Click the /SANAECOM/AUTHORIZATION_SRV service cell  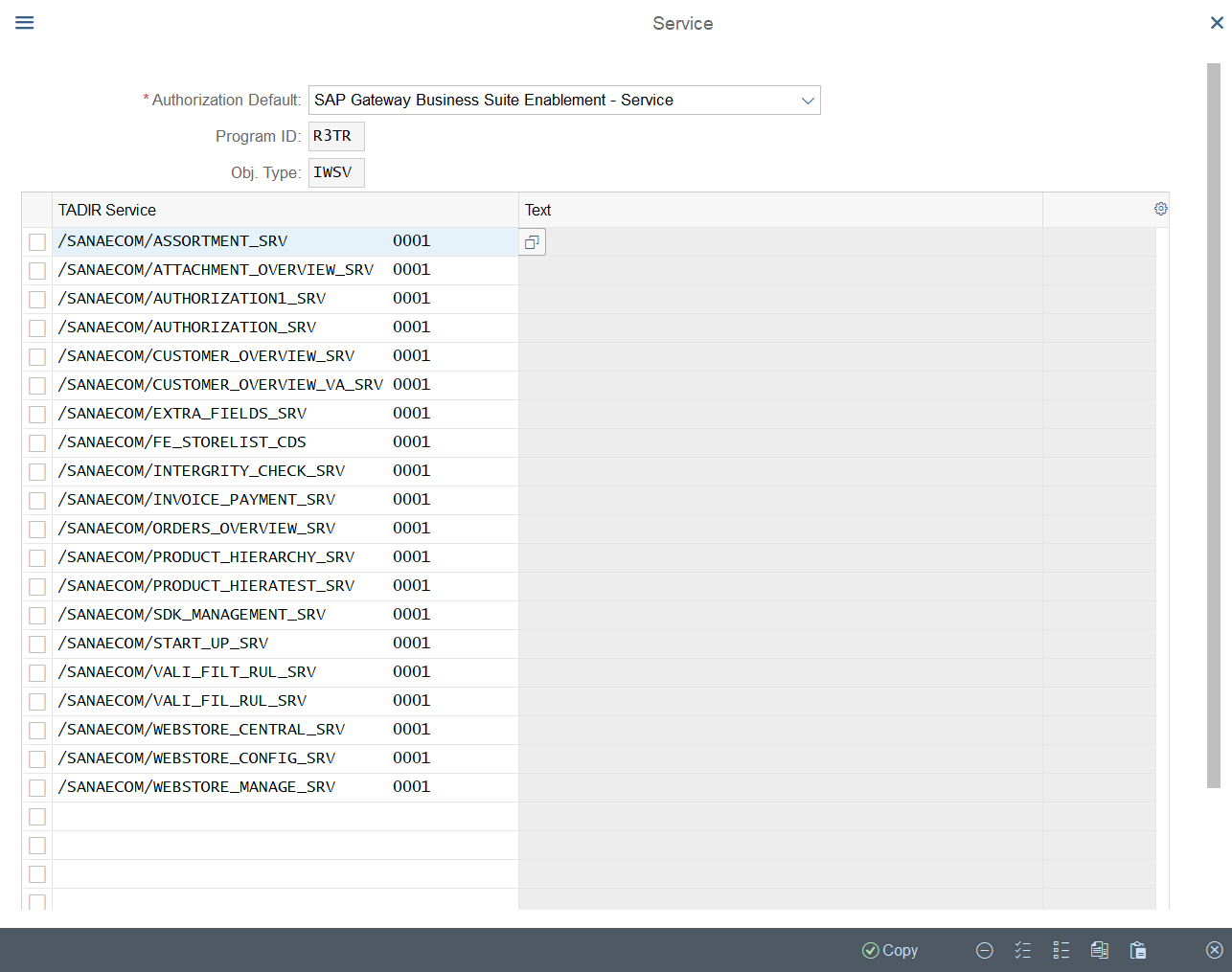click(285, 328)
